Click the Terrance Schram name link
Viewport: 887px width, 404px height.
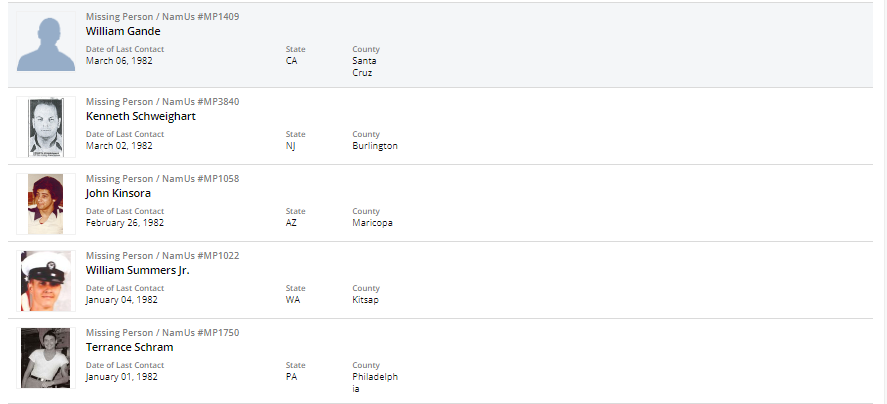click(129, 347)
